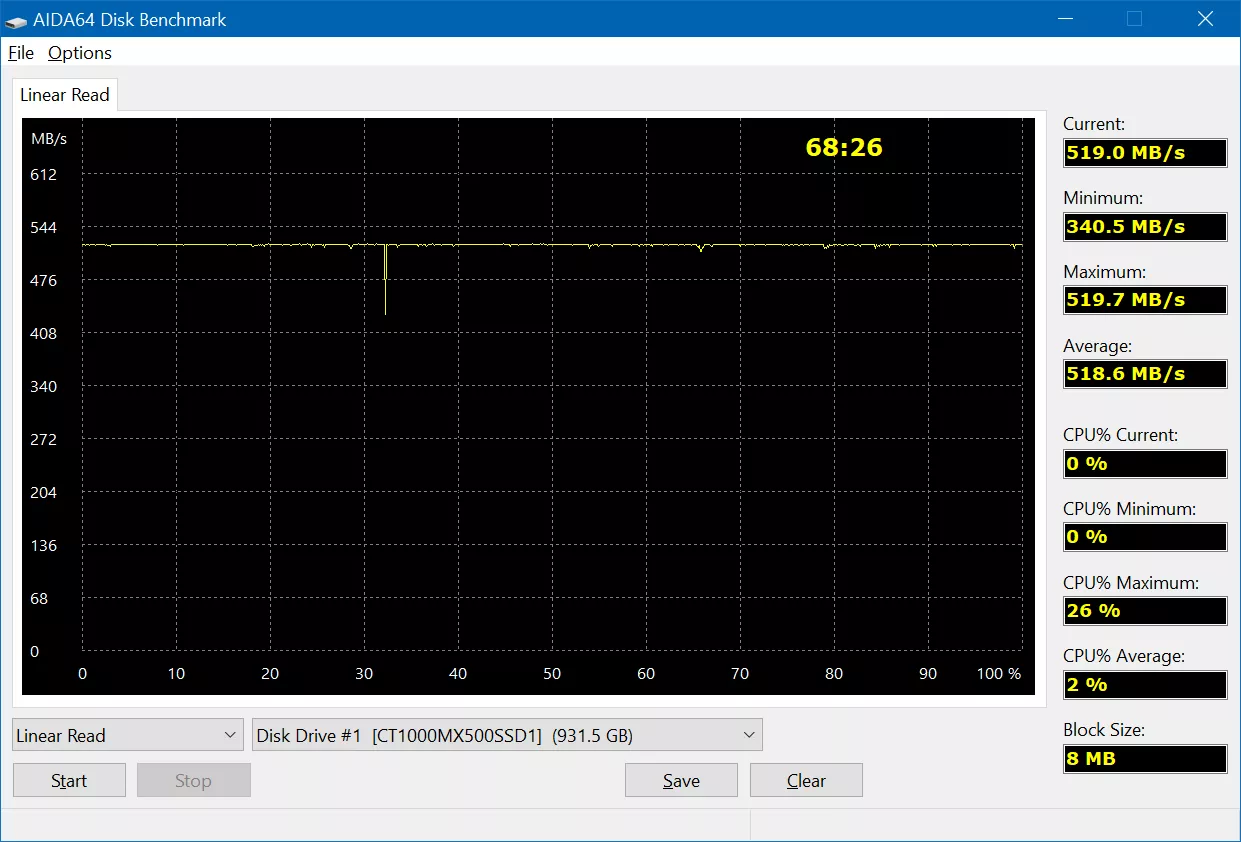Viewport: 1241px width, 842px height.
Task: Start the disk benchmark
Action: [x=69, y=780]
